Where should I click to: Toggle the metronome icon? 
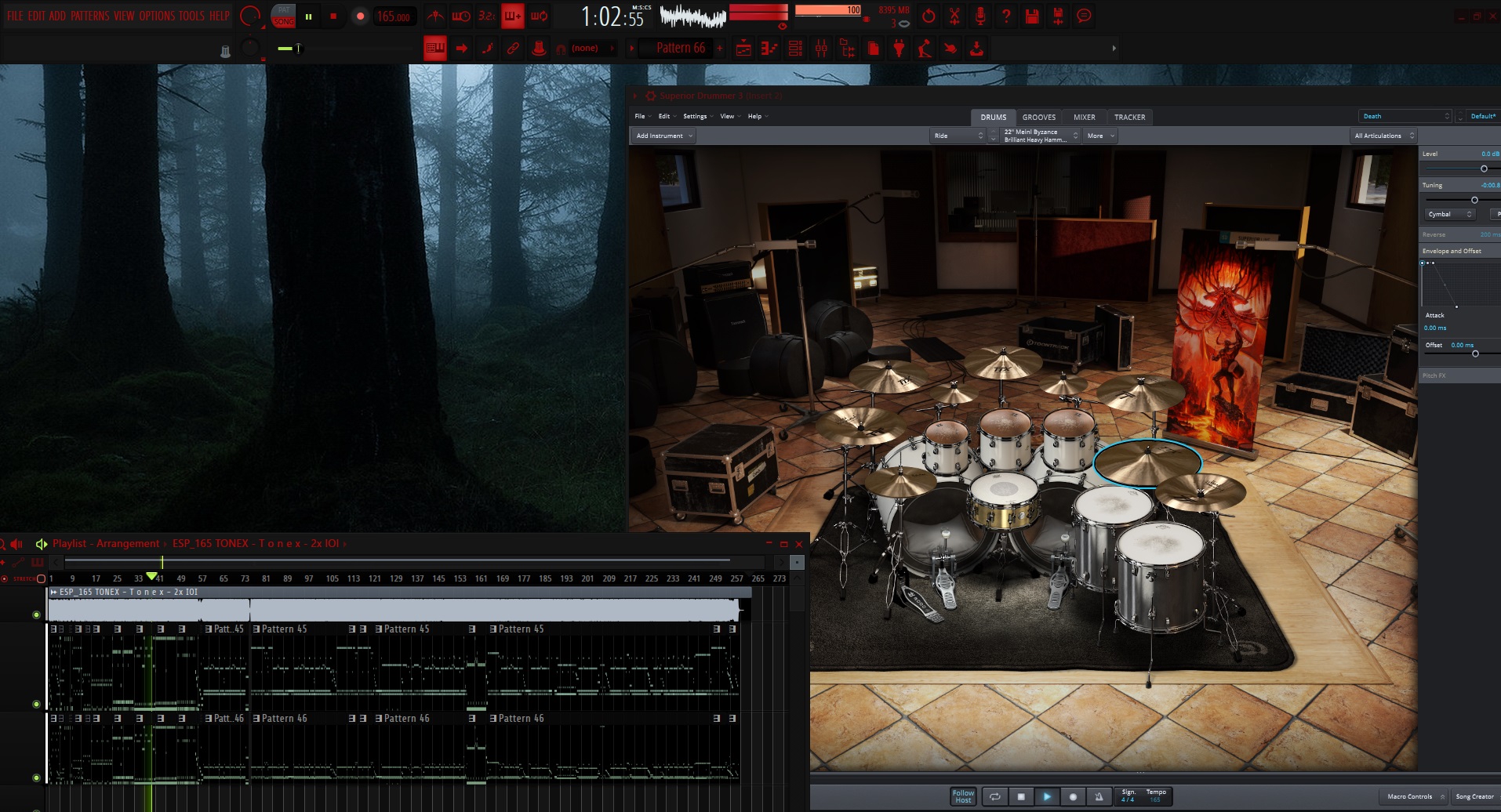[435, 16]
